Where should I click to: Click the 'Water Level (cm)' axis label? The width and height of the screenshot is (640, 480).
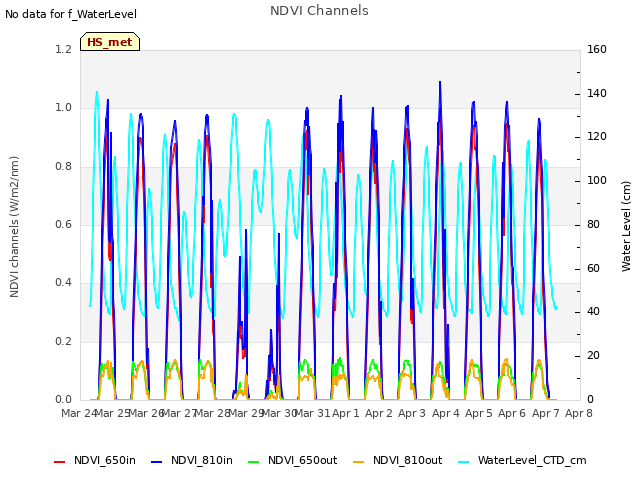pyautogui.click(x=626, y=227)
